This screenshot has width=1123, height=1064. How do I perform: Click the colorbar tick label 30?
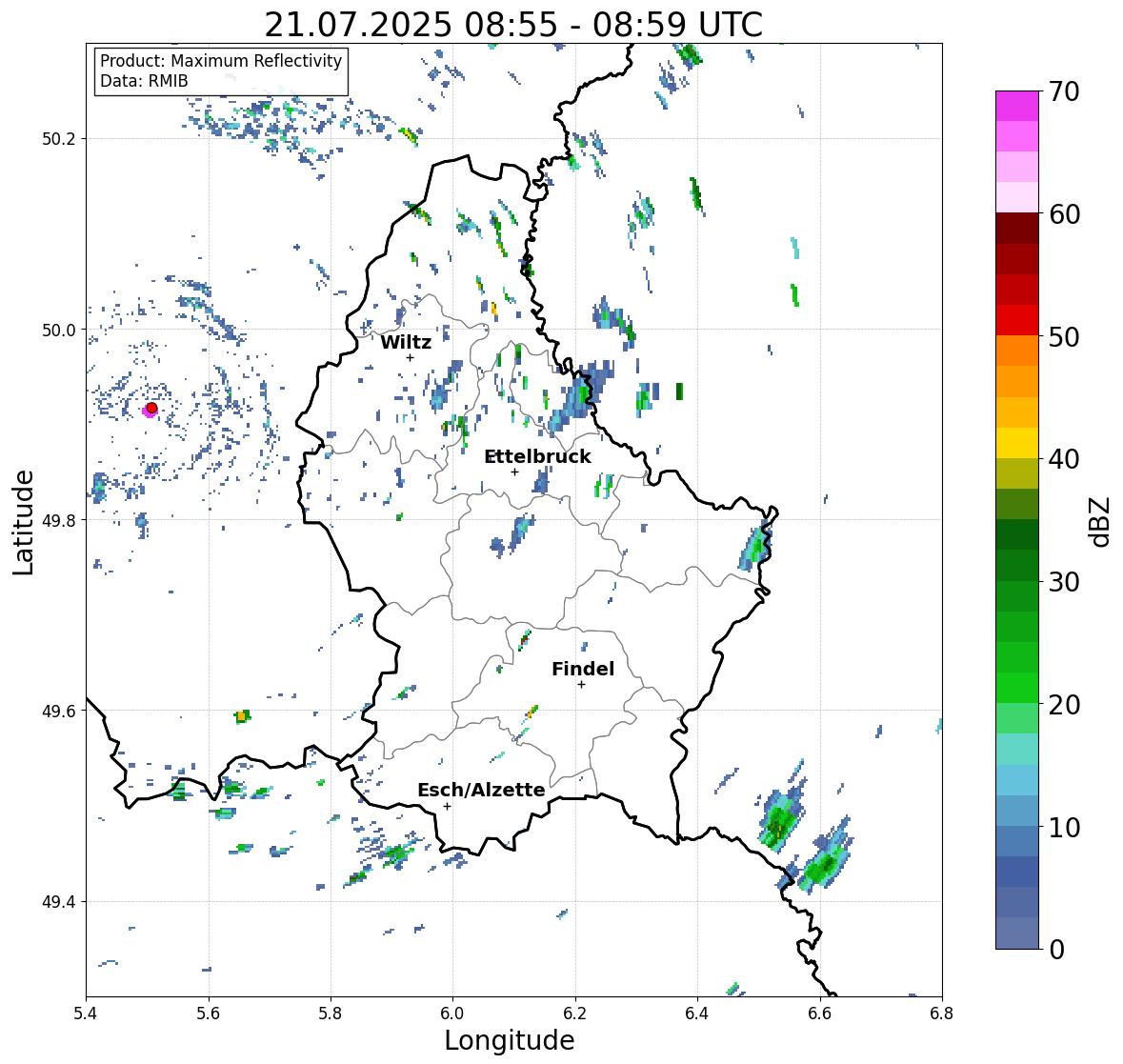(1064, 582)
